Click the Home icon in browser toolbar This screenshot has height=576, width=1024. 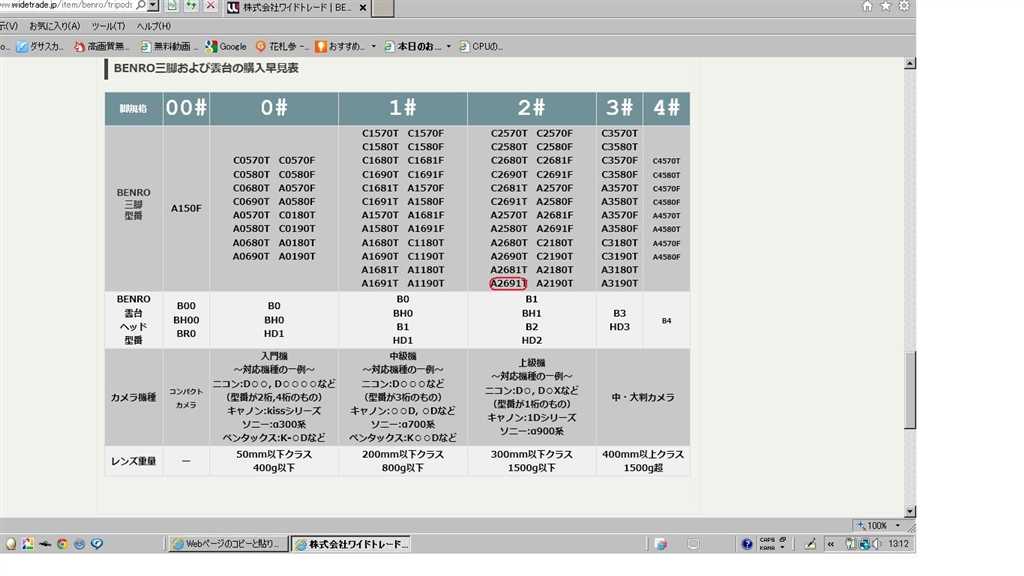pyautogui.click(x=867, y=6)
